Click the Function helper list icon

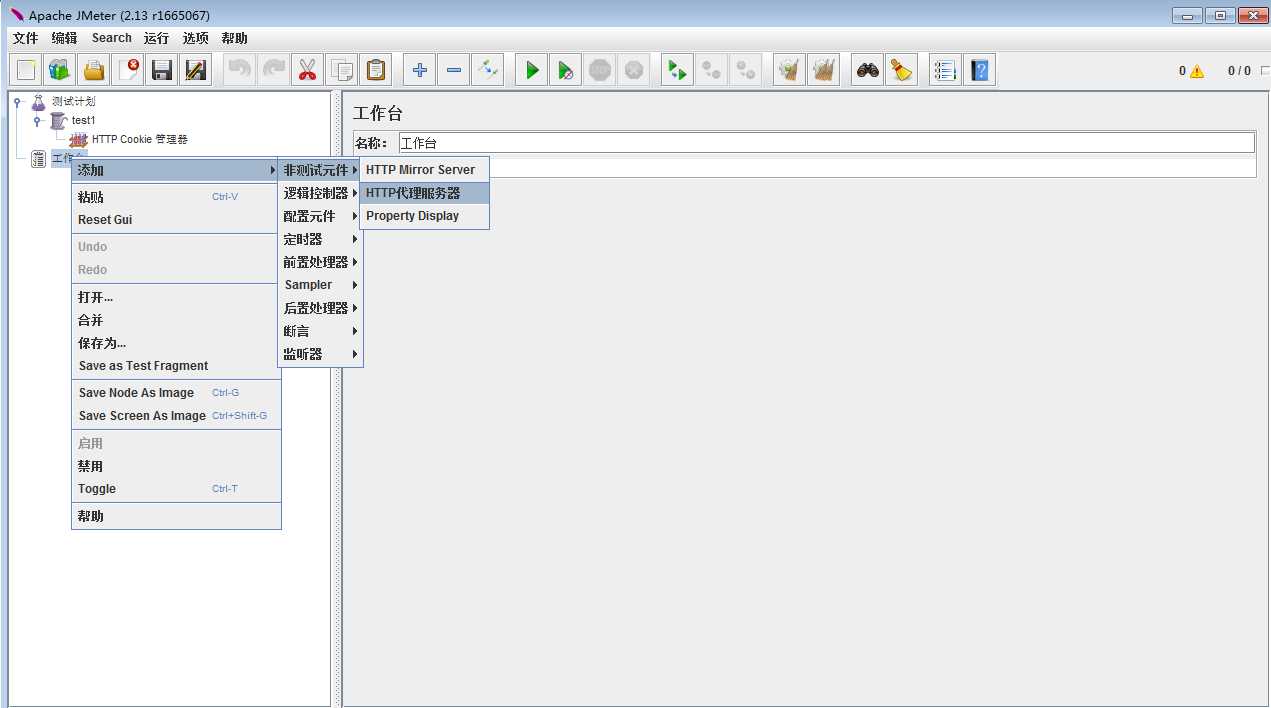(x=945, y=70)
